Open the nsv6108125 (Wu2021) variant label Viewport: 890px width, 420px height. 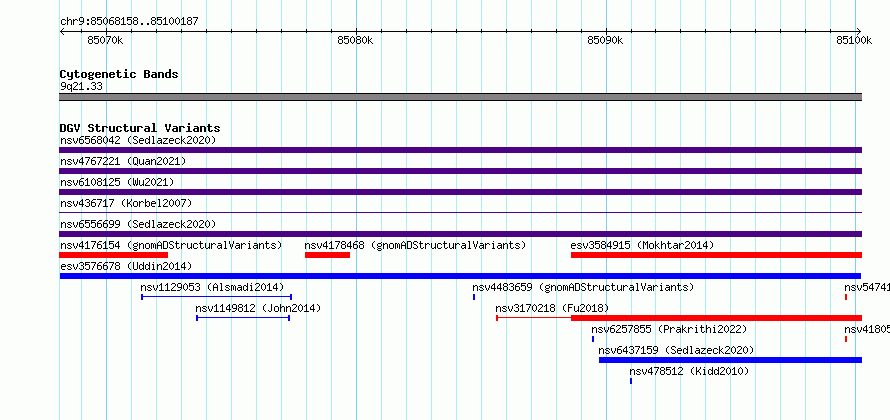pos(117,182)
